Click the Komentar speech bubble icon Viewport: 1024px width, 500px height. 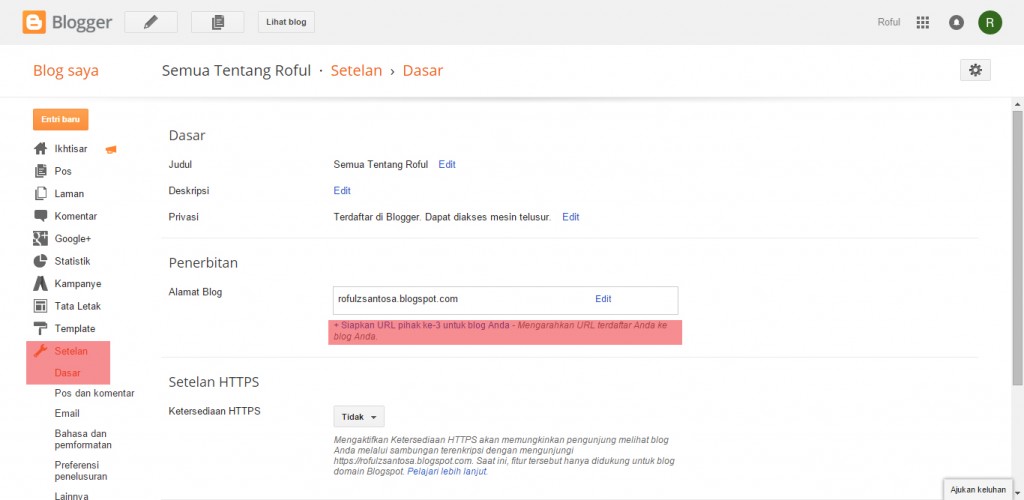pos(40,215)
